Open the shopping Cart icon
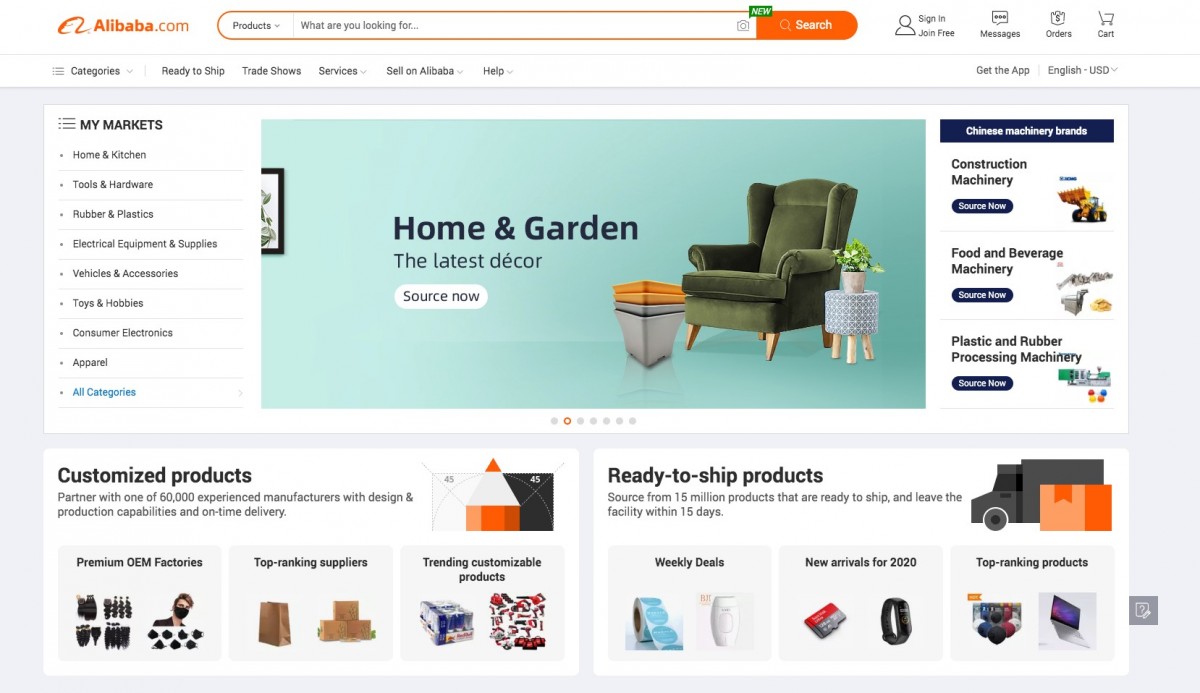This screenshot has height=693, width=1200. 1105,18
